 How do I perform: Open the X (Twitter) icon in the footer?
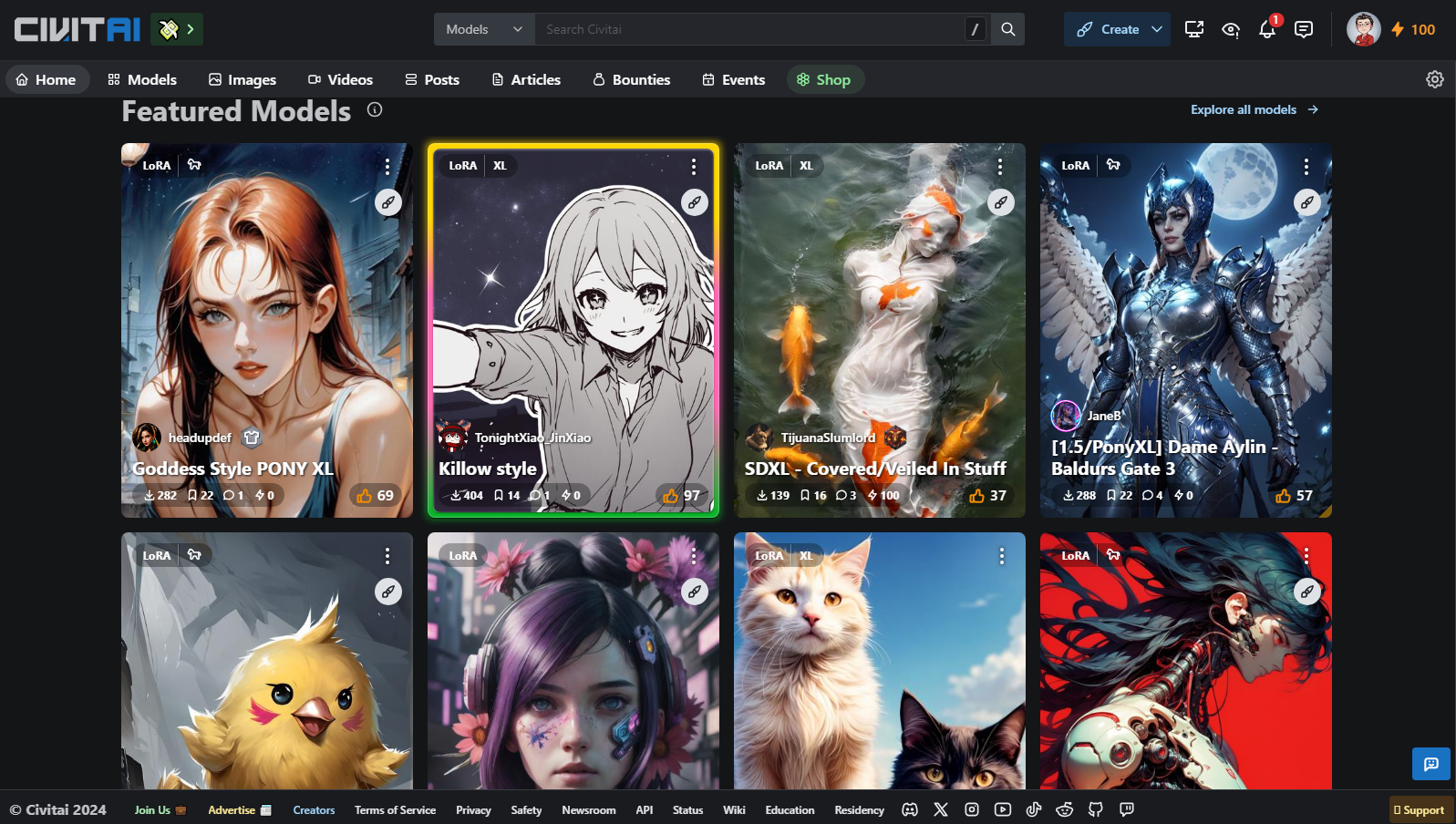point(941,809)
